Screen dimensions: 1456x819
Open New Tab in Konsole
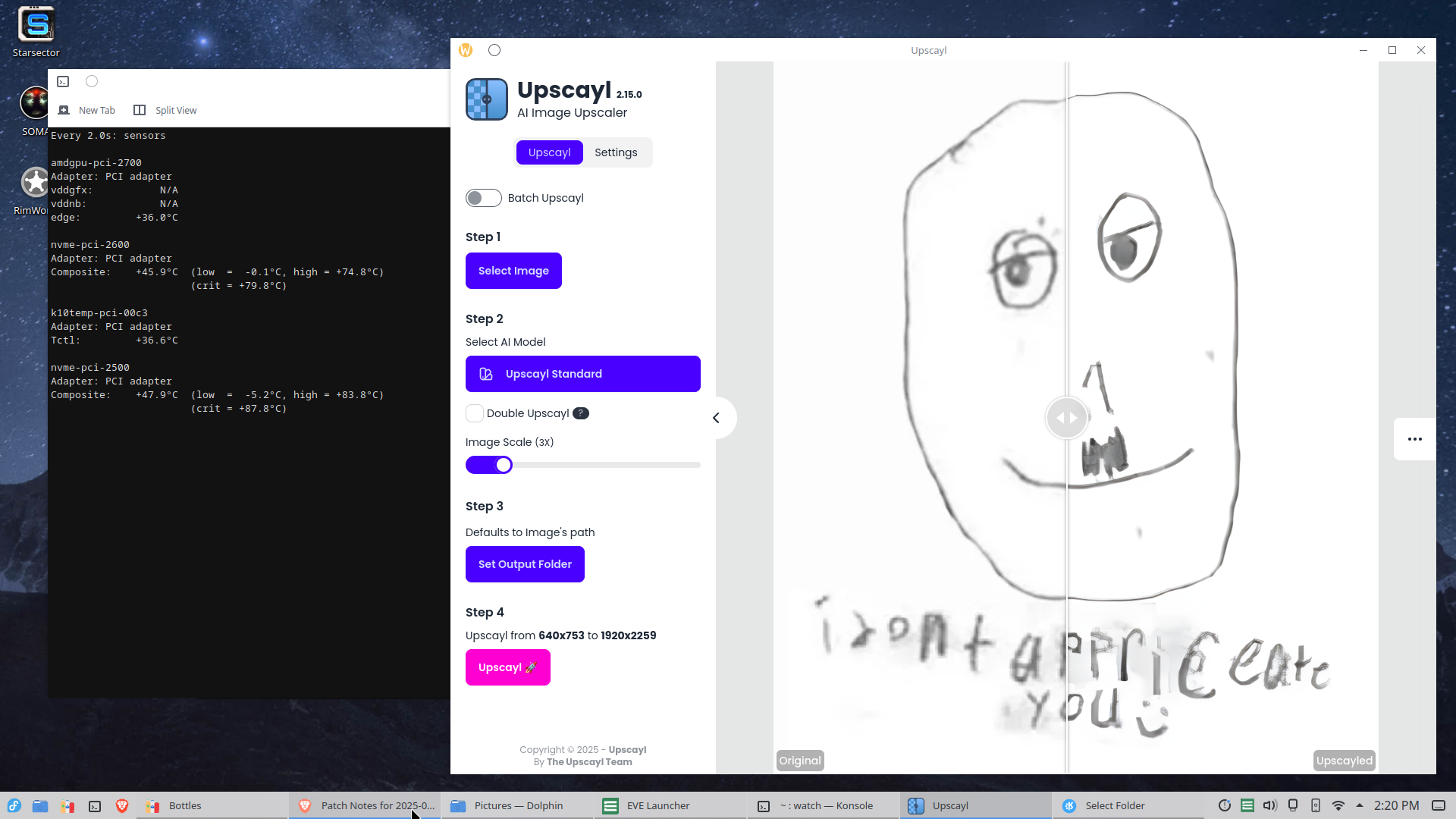pyautogui.click(x=88, y=110)
